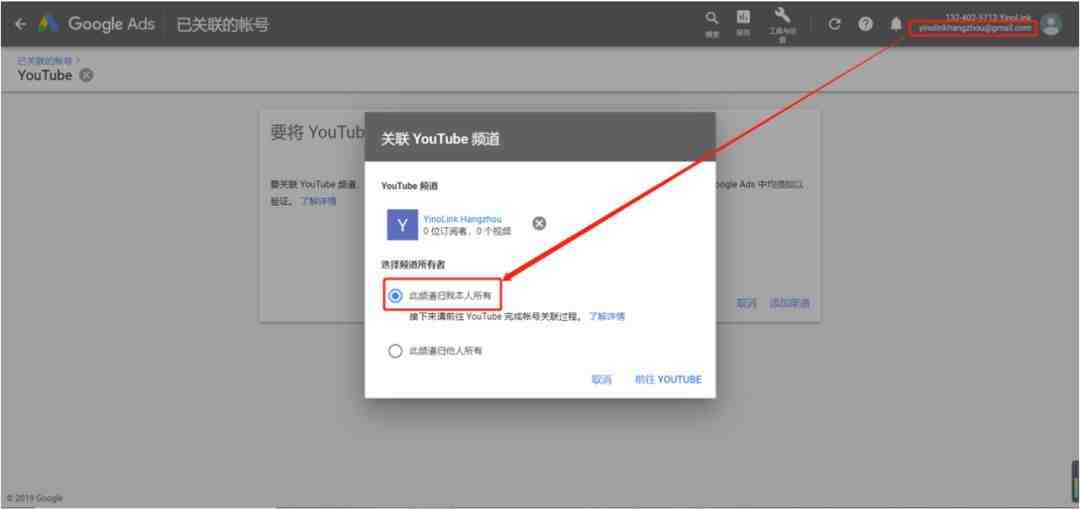
Task: Open the help question mark icon
Action: pos(865,24)
